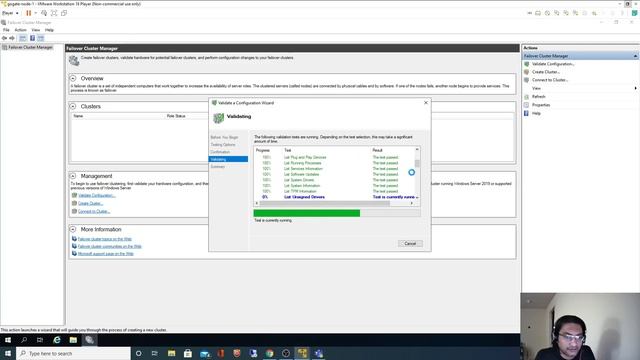
Task: Open File Explorer in guest taskbar
Action: 73,340
